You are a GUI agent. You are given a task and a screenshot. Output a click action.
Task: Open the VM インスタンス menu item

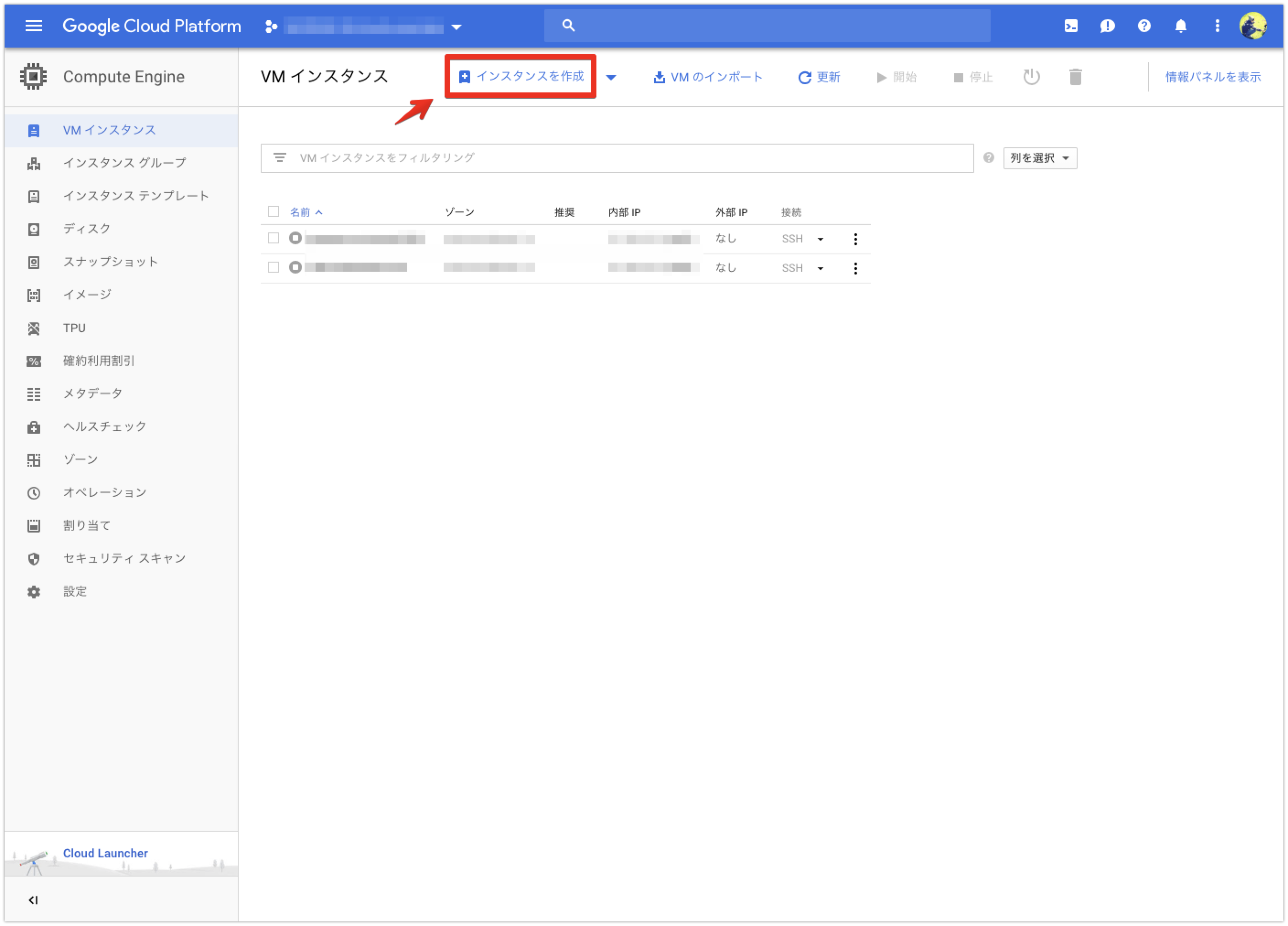tap(110, 129)
